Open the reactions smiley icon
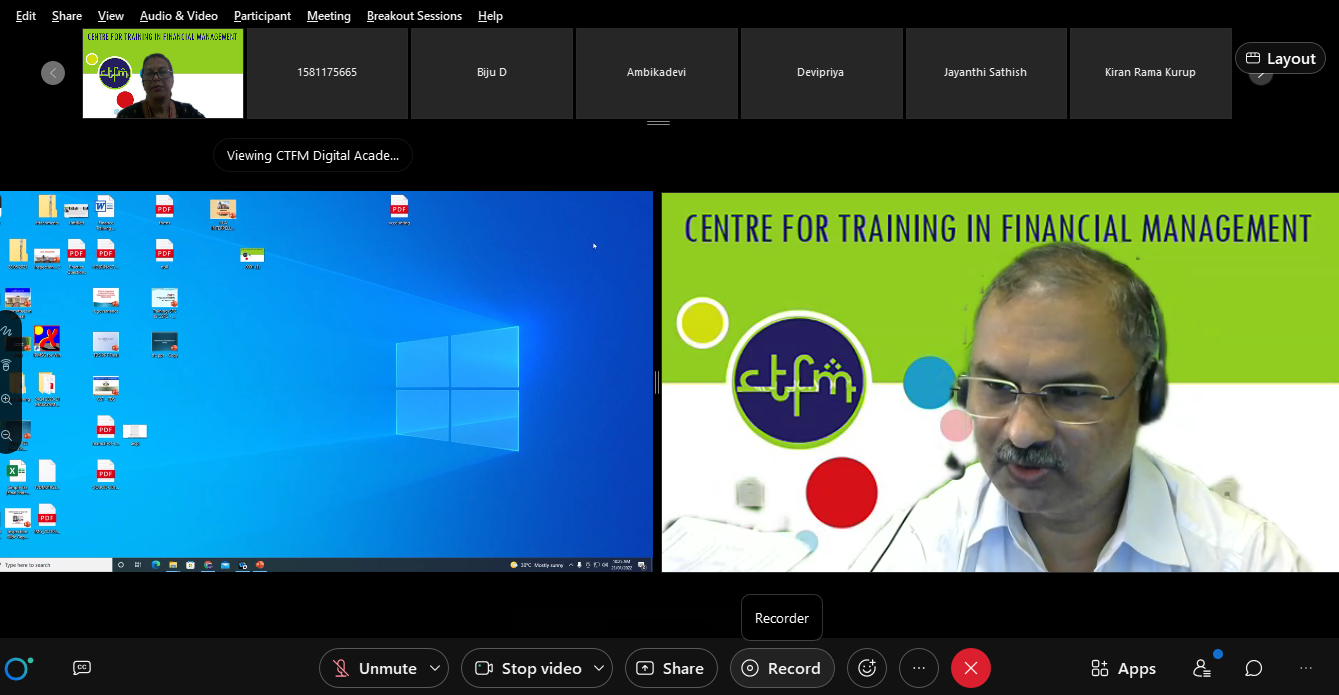 pyautogui.click(x=867, y=668)
